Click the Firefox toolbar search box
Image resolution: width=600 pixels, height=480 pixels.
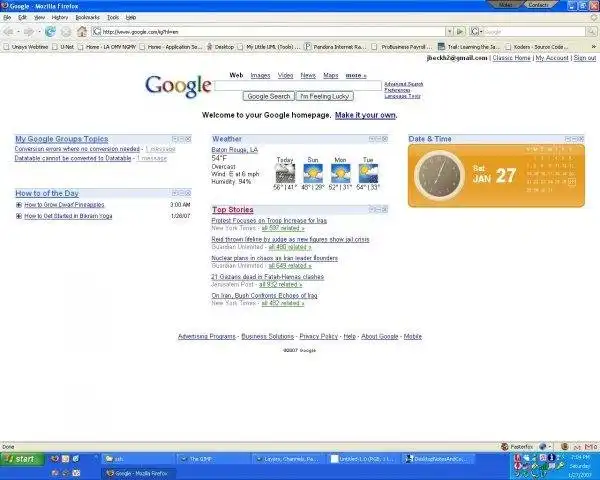[x=534, y=32]
